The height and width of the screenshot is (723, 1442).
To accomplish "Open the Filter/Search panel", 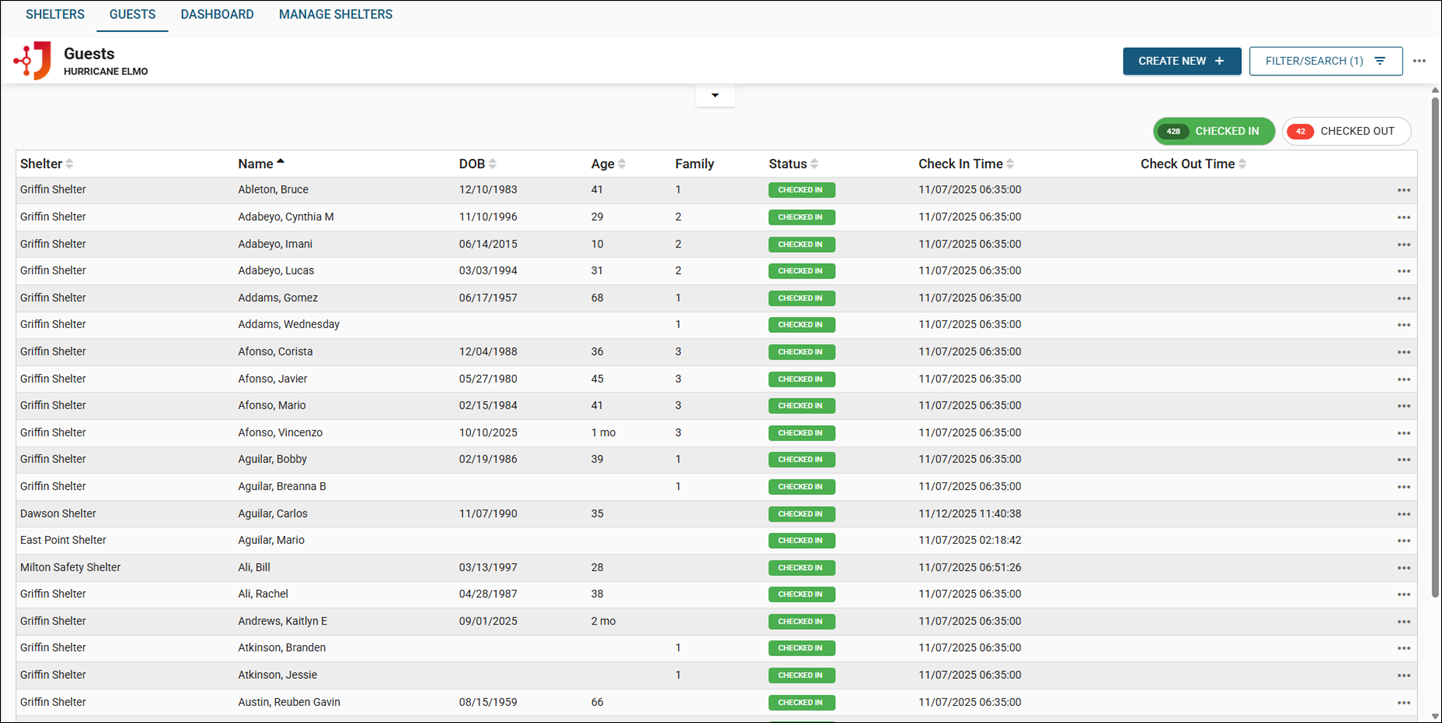I will tap(1325, 61).
